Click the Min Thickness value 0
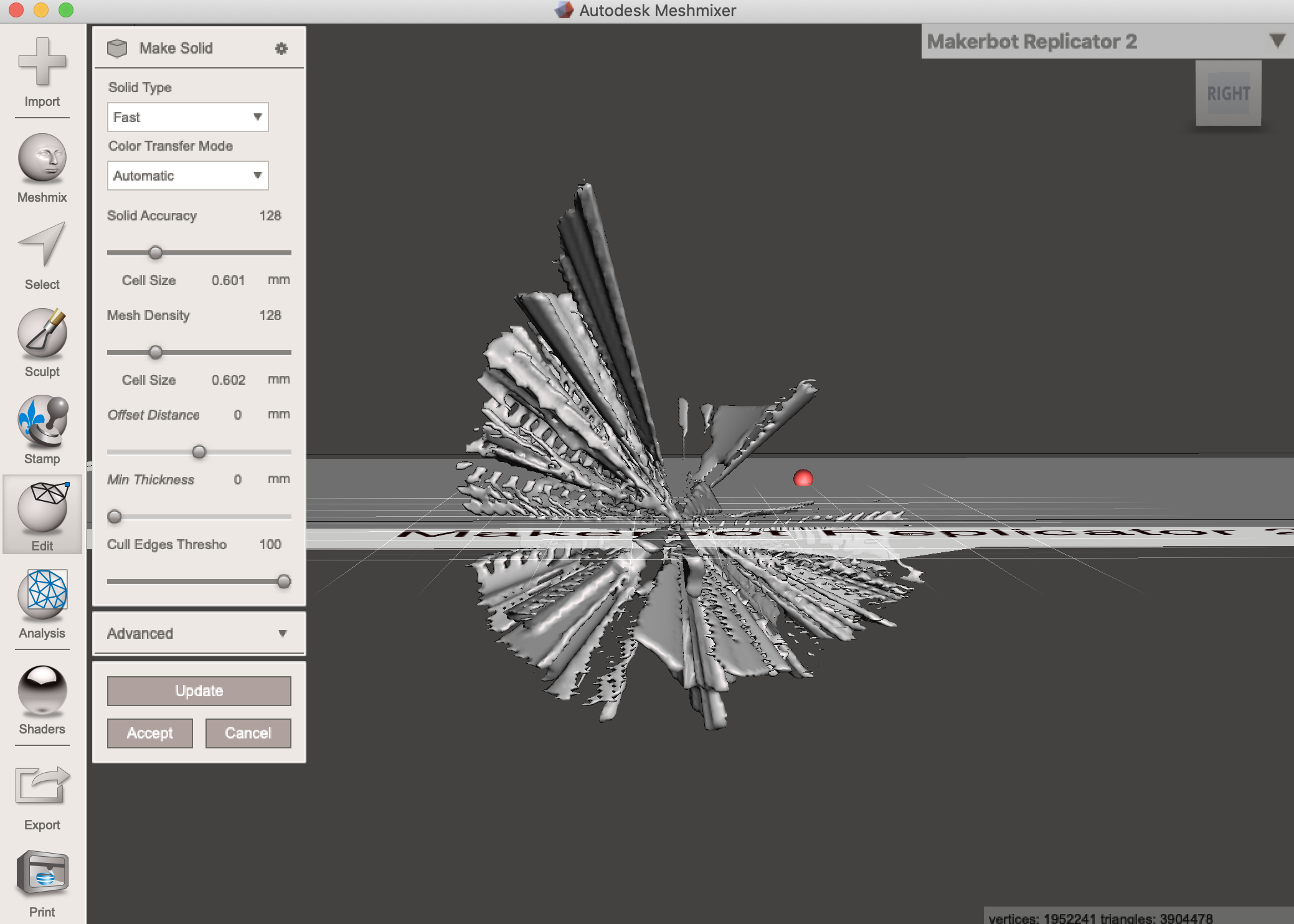This screenshot has height=924, width=1294. (238, 479)
